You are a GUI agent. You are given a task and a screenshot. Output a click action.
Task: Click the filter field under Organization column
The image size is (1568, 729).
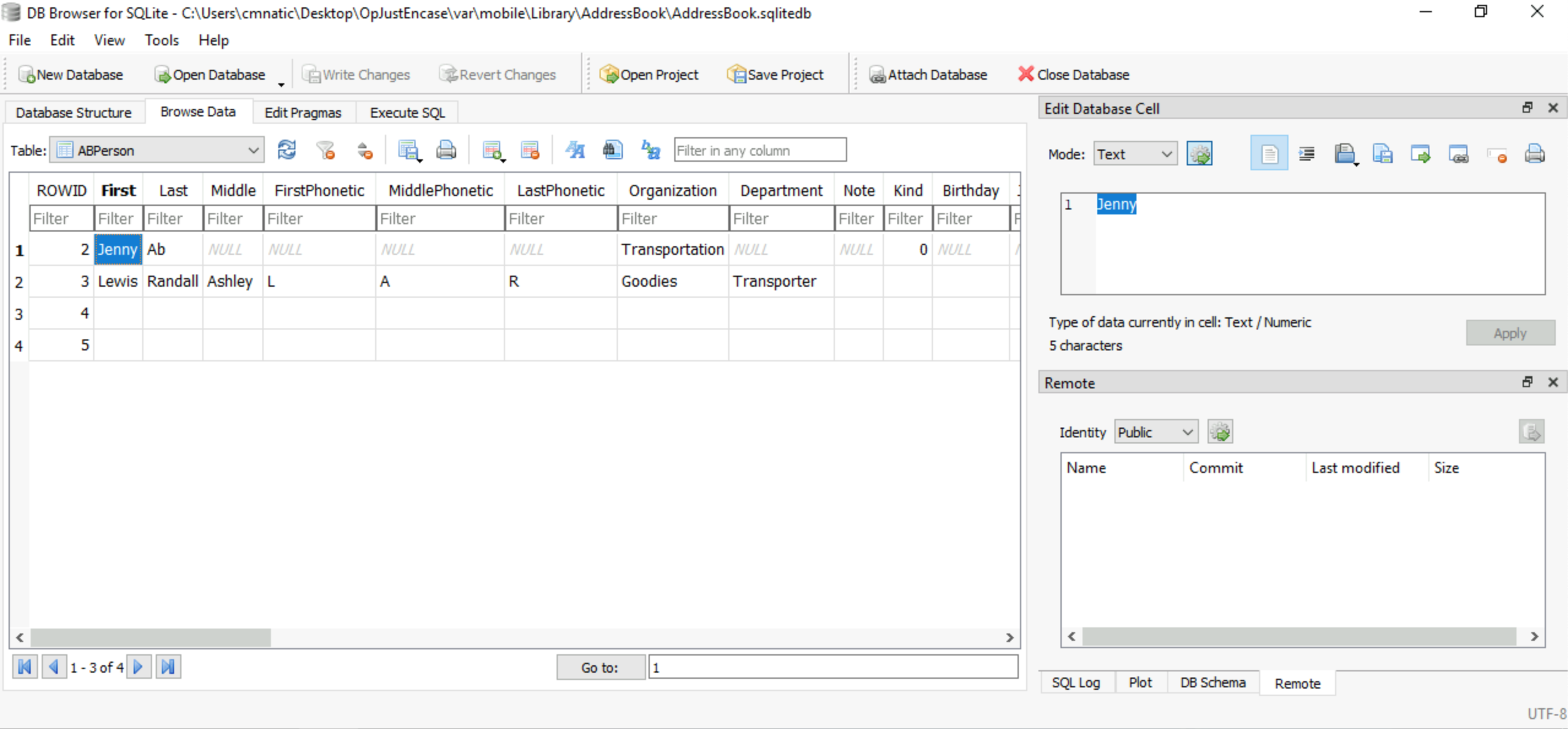[673, 219]
